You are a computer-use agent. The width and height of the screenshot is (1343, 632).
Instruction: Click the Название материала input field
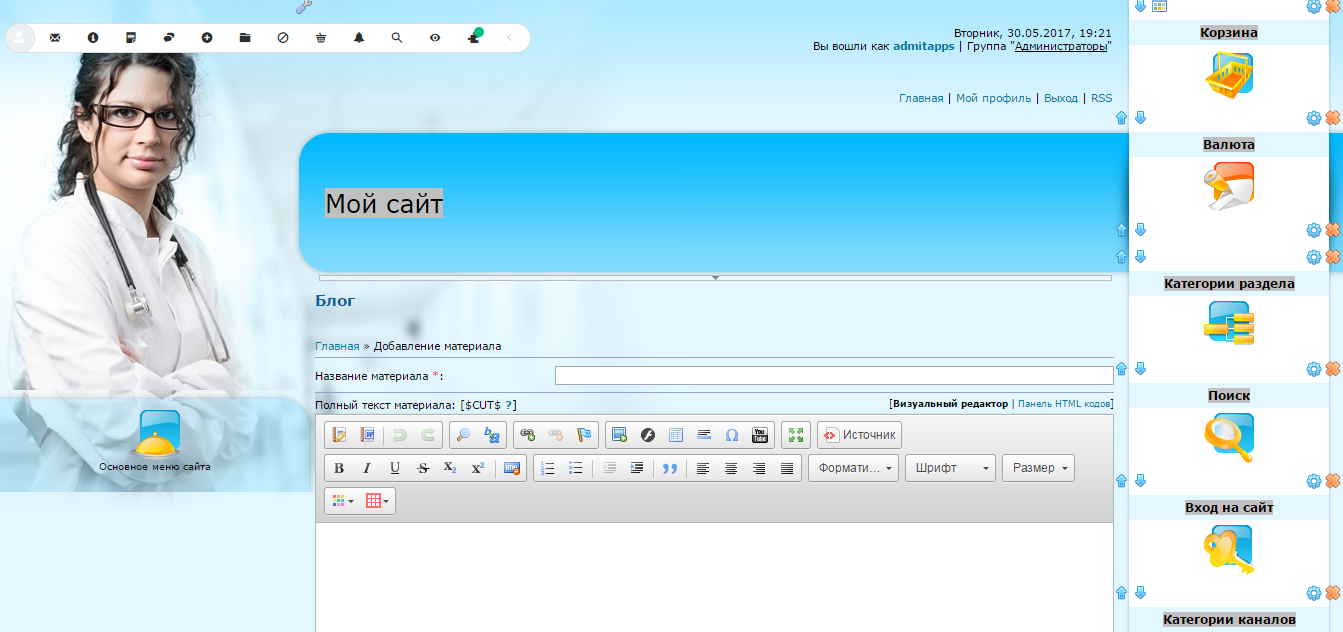835,374
